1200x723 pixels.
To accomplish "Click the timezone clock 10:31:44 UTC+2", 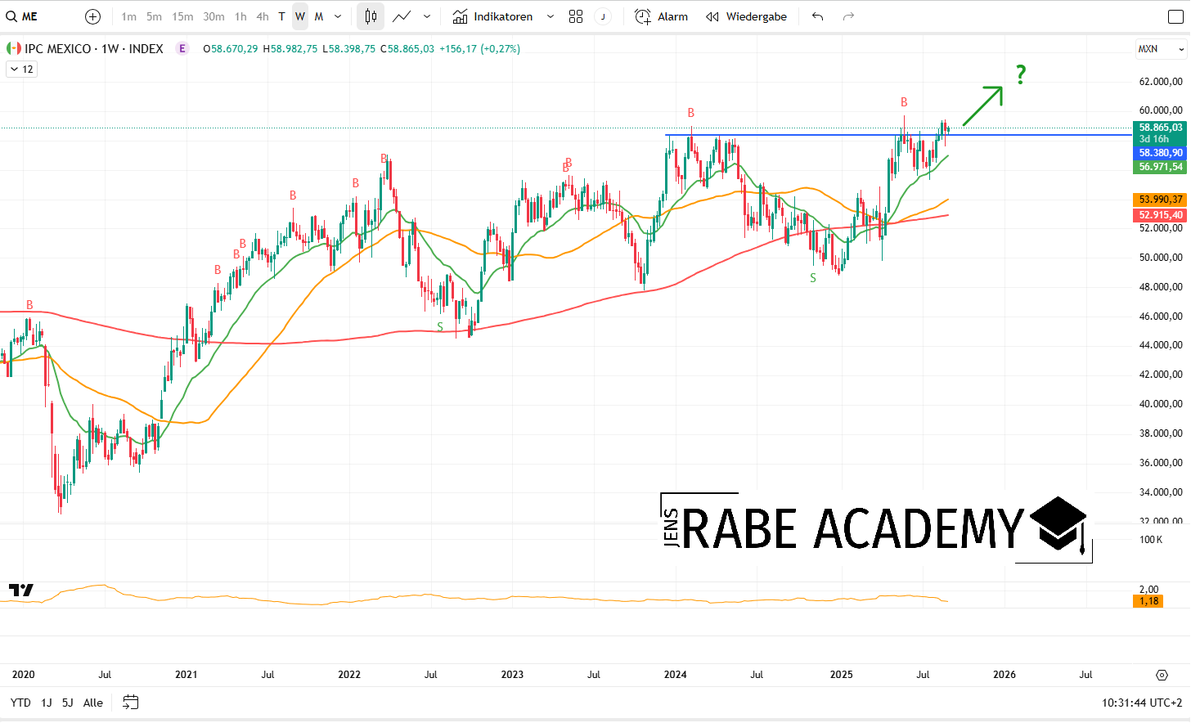I will 1143,702.
